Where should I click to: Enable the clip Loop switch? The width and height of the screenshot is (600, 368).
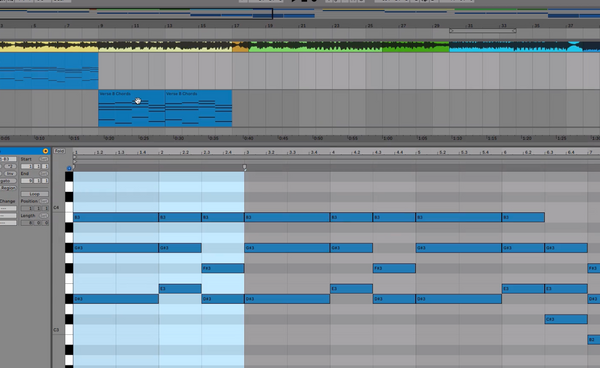[x=34, y=194]
